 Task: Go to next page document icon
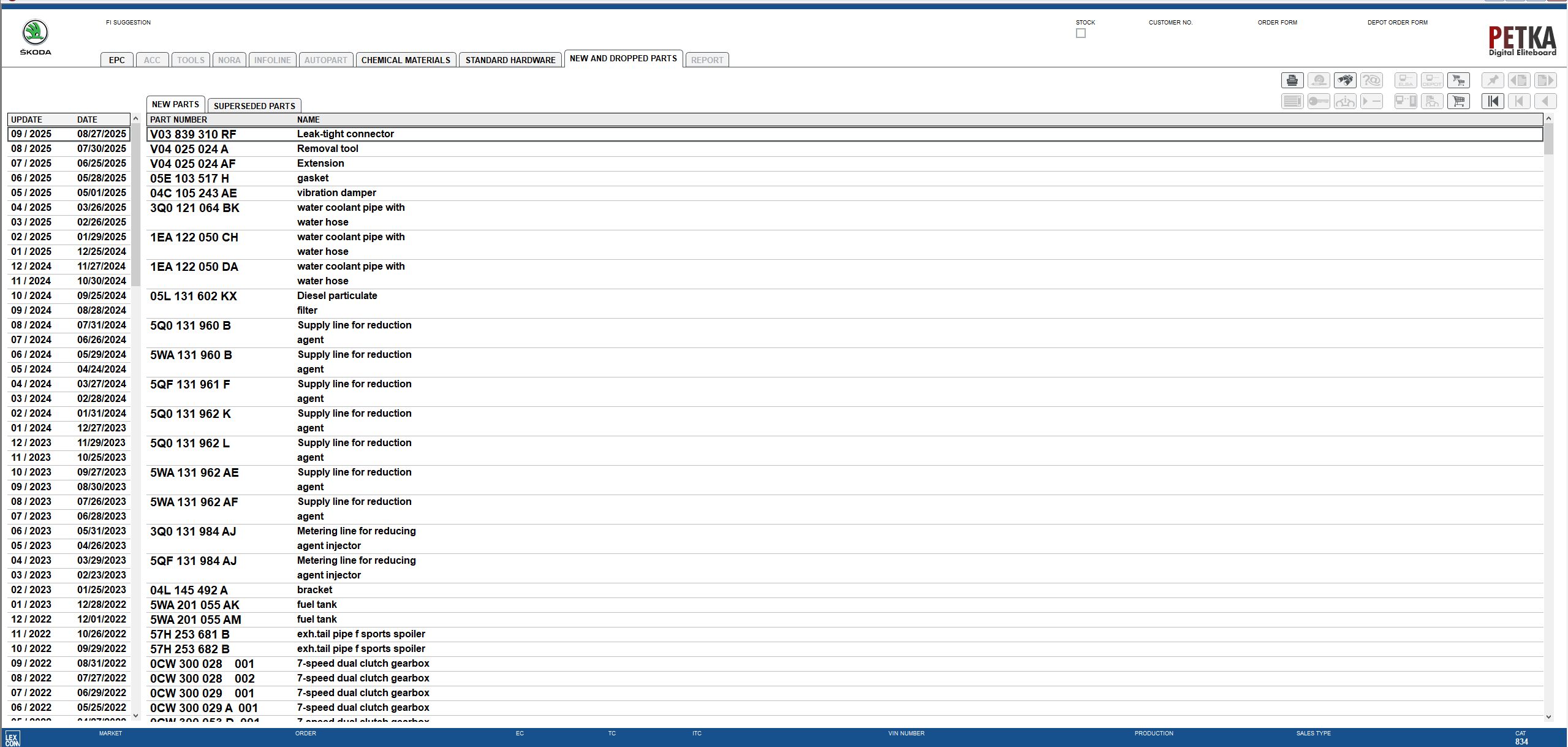pos(1547,80)
